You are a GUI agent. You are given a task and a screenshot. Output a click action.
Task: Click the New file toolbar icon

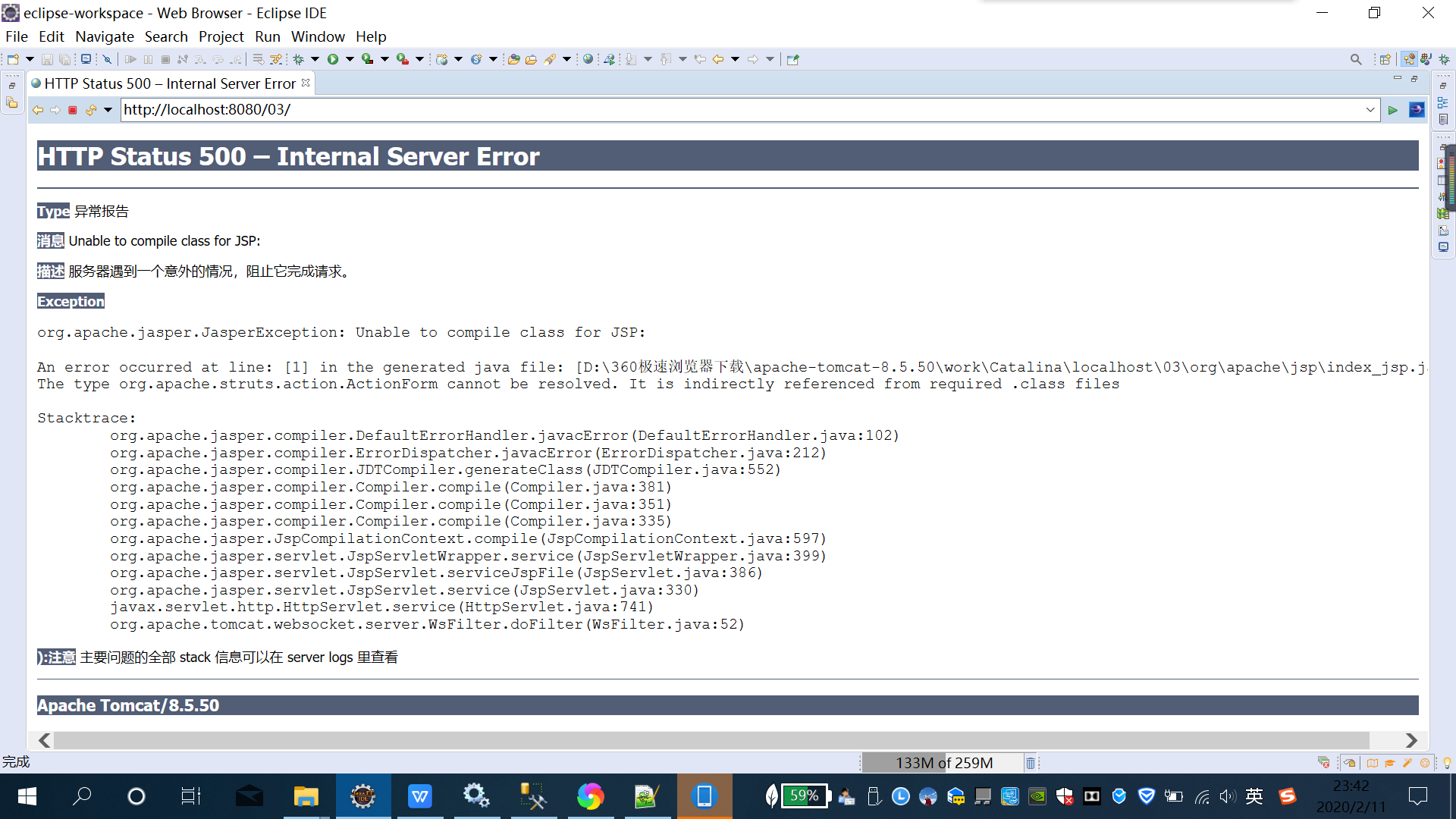point(13,59)
